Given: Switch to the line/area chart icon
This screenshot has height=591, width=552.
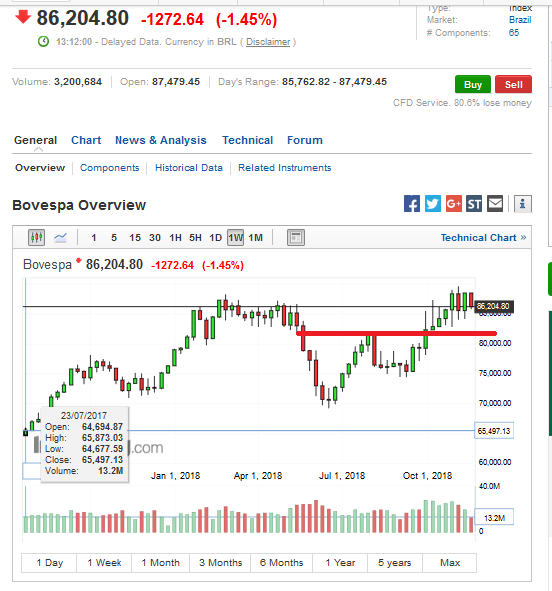Looking at the screenshot, I should pyautogui.click(x=60, y=237).
